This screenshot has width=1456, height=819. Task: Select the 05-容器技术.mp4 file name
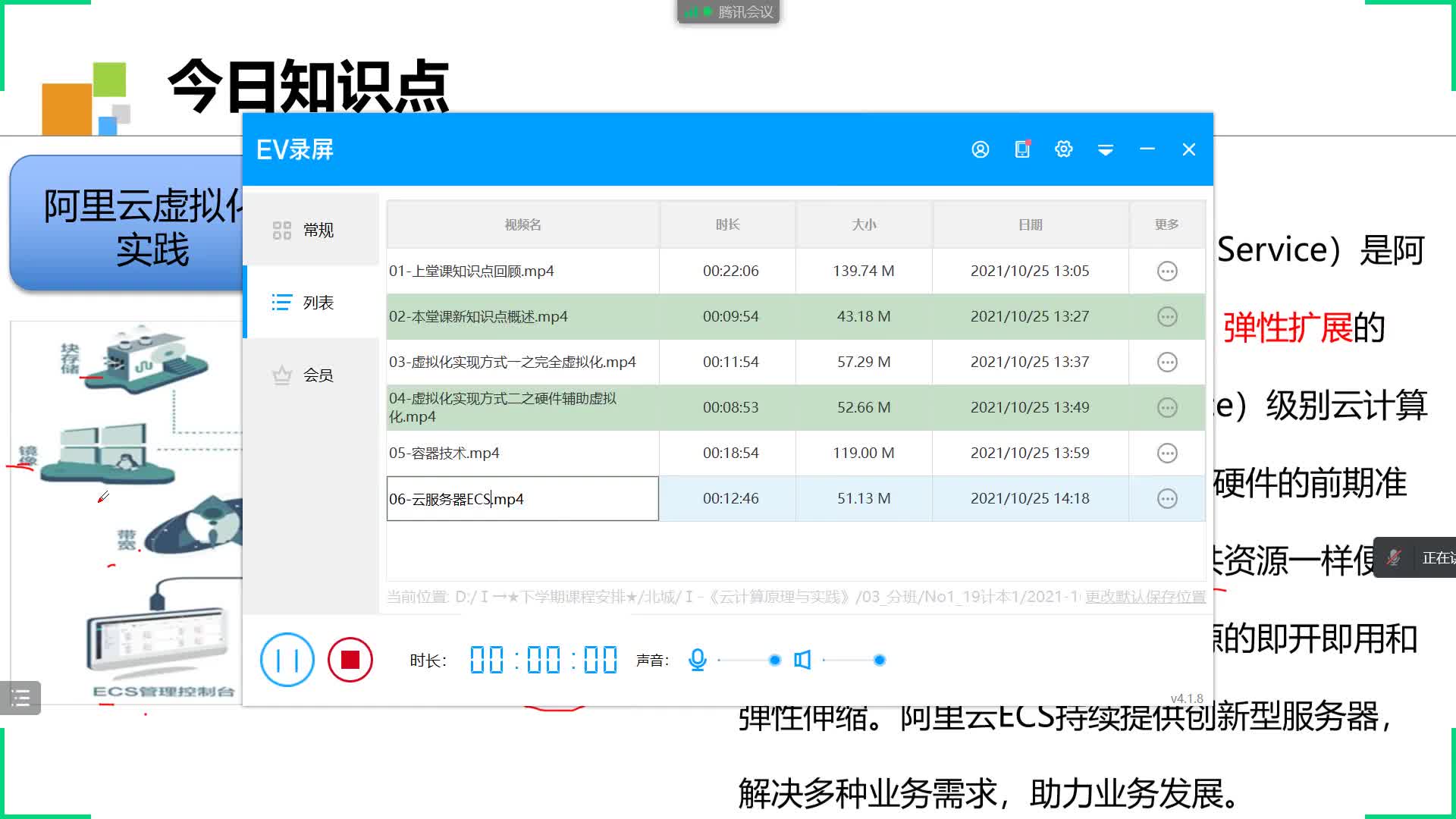point(444,453)
